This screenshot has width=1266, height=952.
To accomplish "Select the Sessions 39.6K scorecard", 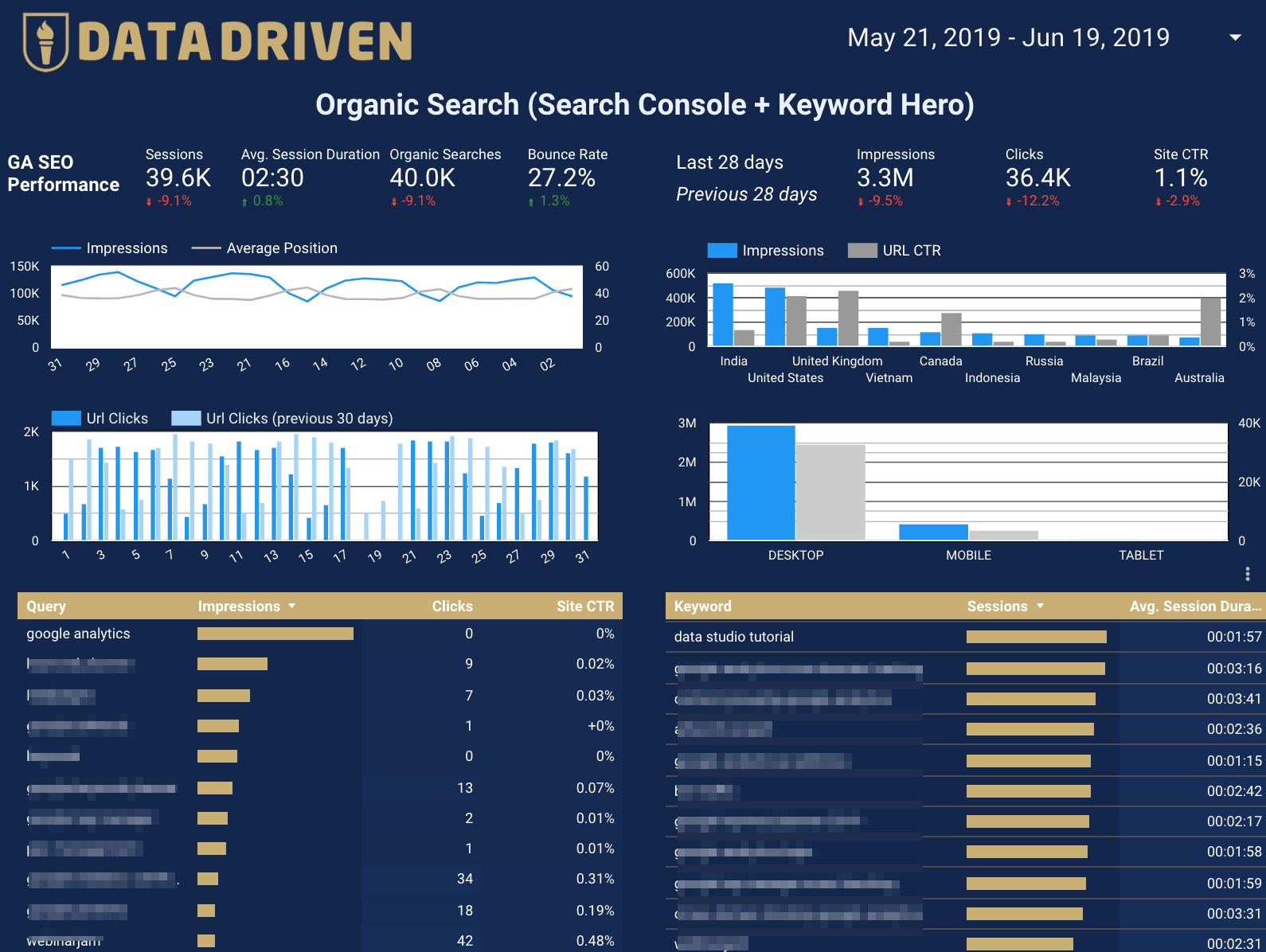I will [178, 178].
